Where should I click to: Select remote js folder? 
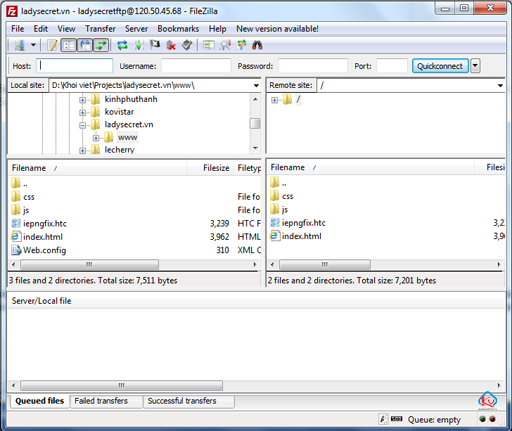point(285,209)
